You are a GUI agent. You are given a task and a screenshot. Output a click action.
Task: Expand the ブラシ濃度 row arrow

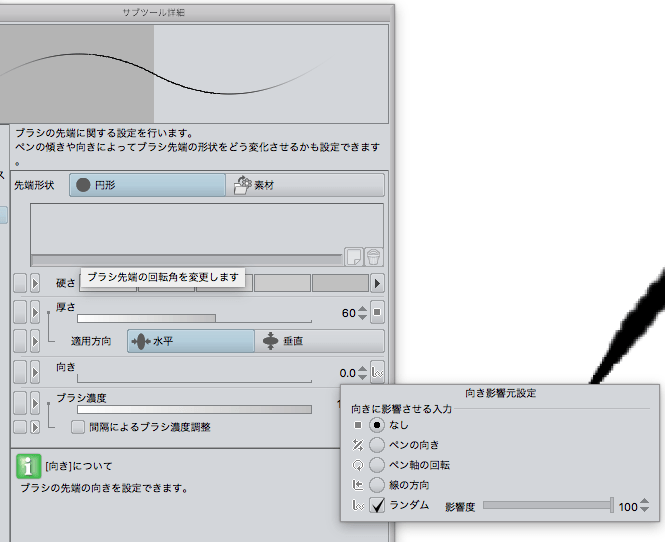[x=36, y=402]
